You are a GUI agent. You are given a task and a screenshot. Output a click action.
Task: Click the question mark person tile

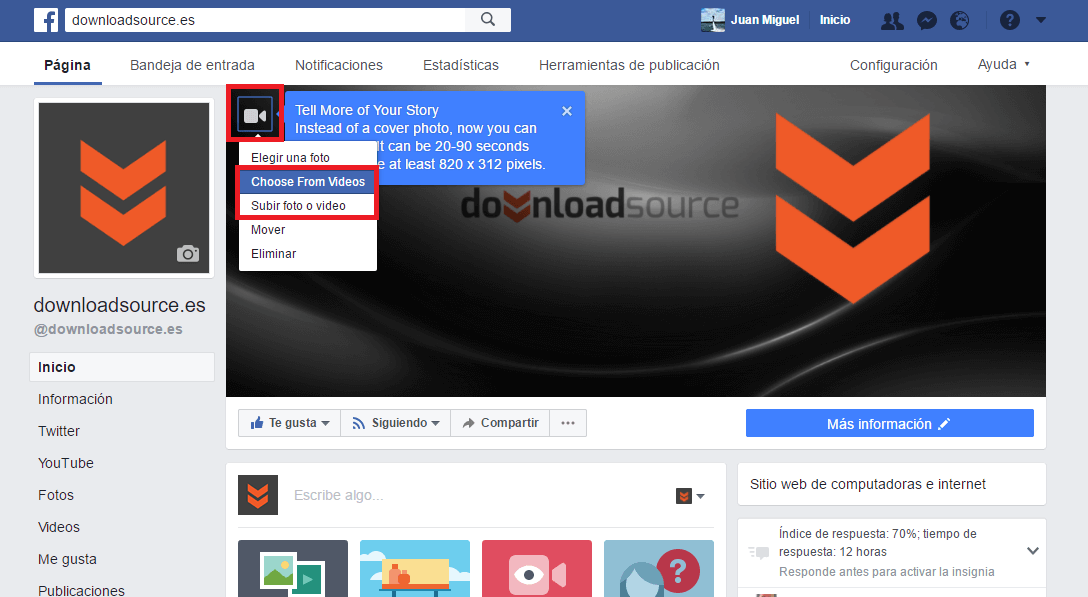659,569
